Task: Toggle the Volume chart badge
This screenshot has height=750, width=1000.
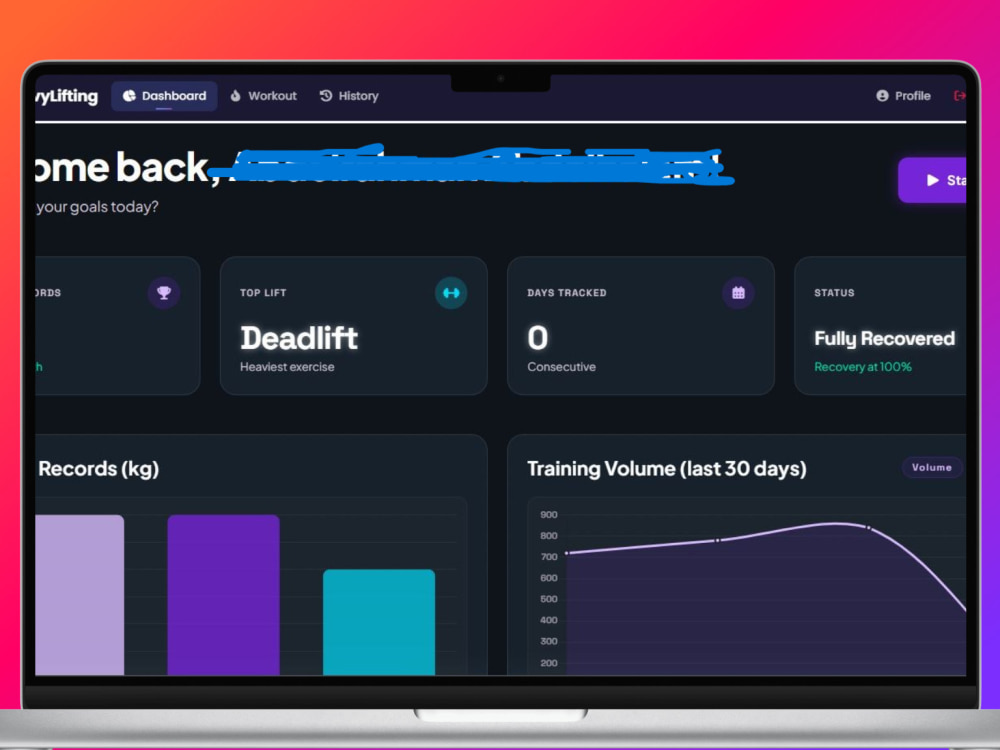Action: [x=931, y=467]
